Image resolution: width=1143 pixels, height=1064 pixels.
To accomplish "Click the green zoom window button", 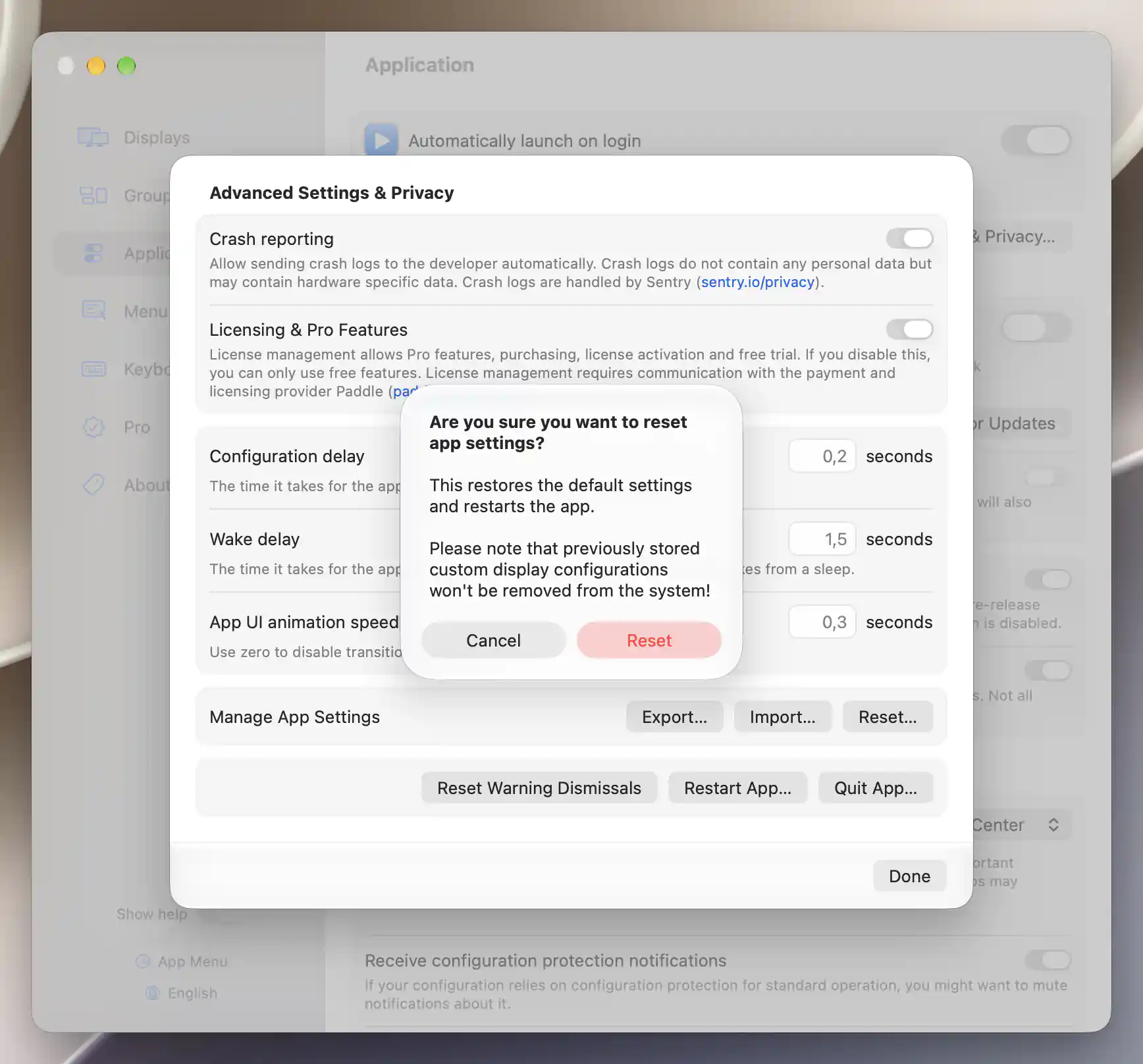I will click(126, 66).
